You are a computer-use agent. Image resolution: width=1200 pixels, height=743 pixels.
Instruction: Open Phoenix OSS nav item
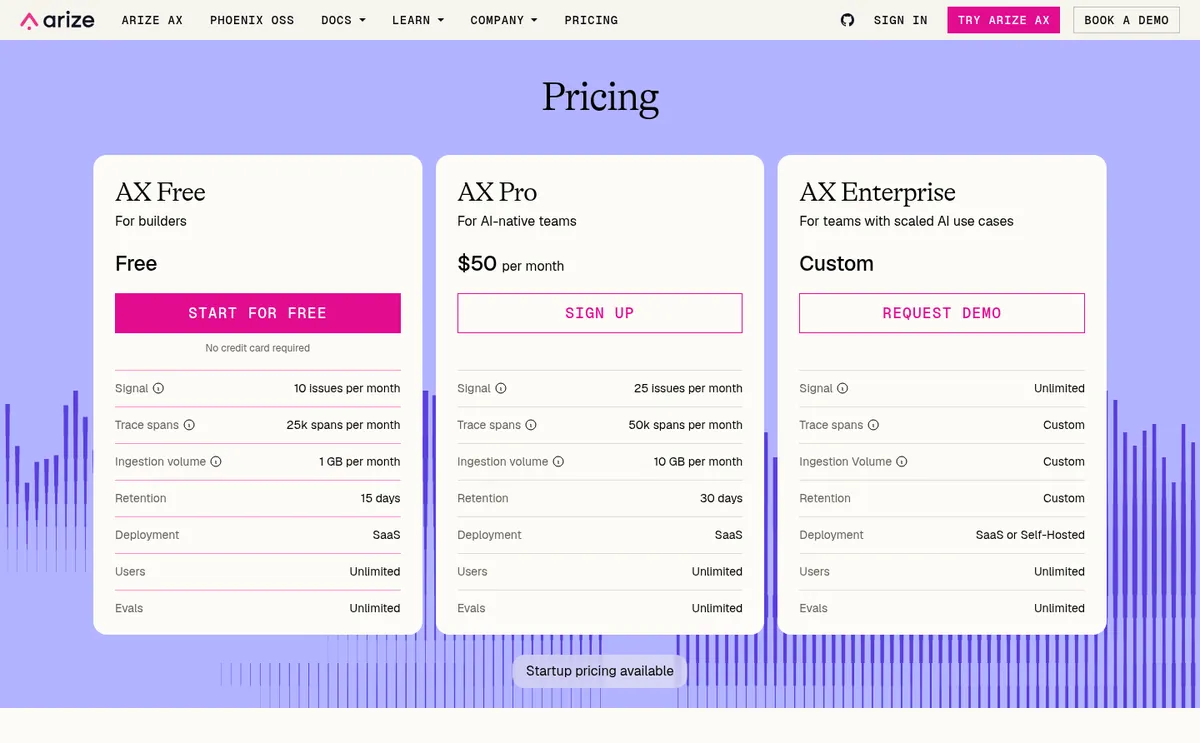252,20
